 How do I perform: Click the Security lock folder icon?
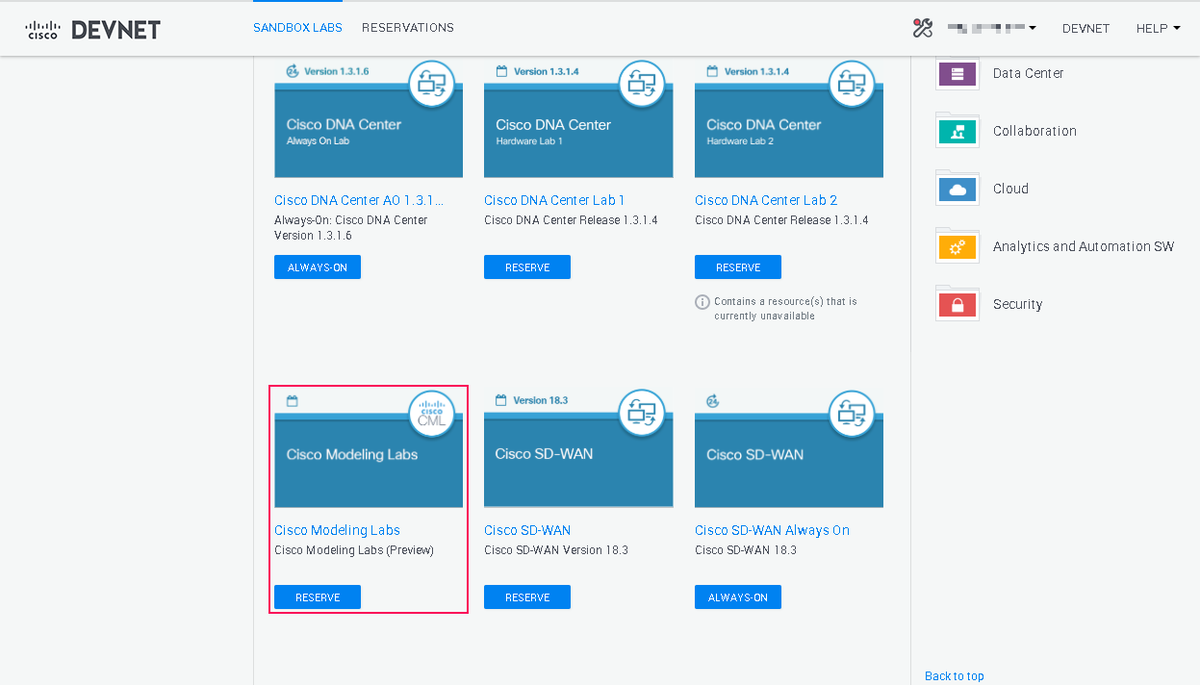point(957,304)
